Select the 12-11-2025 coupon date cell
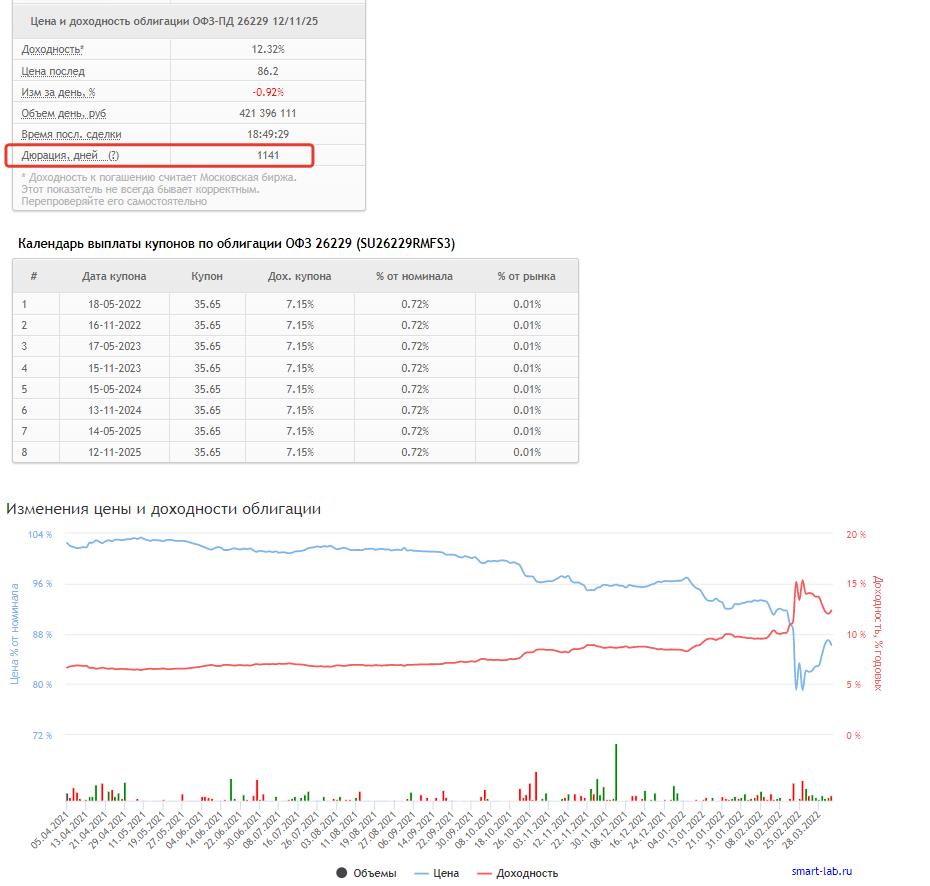The width and height of the screenshot is (930, 886). 114,452
